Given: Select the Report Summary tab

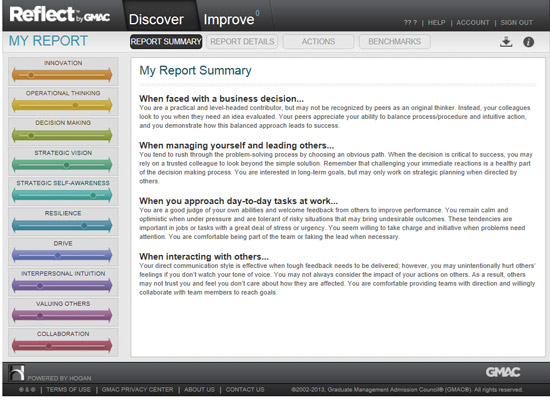Looking at the screenshot, I should point(166,41).
